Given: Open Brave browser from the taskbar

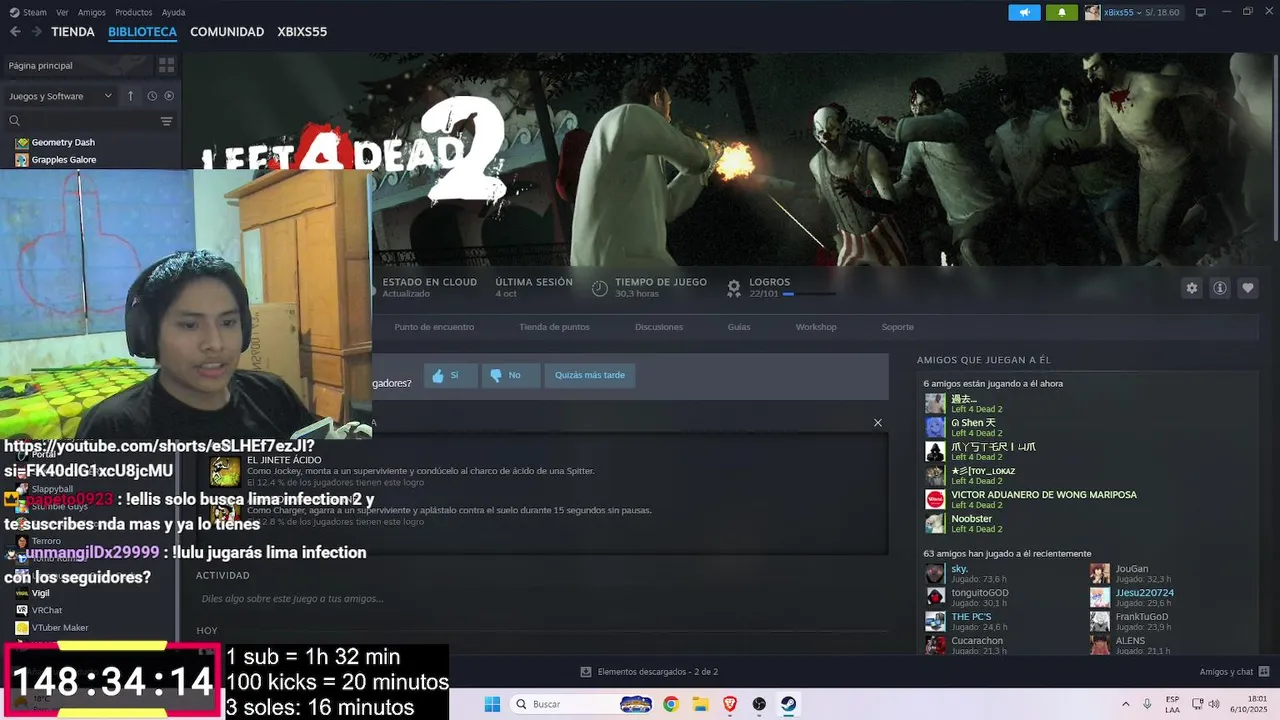Looking at the screenshot, I should click(729, 704).
